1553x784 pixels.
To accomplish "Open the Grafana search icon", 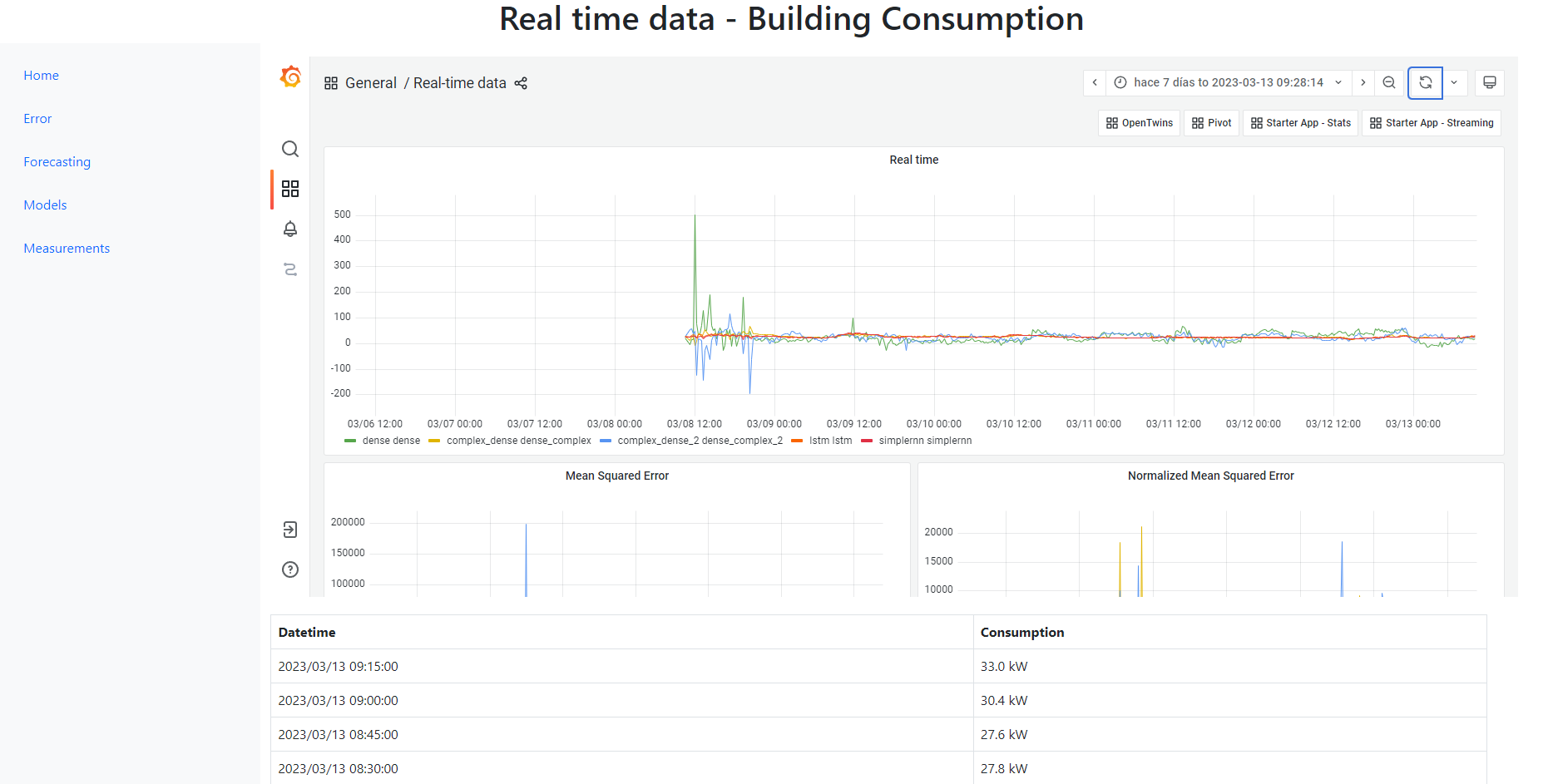I will point(290,149).
